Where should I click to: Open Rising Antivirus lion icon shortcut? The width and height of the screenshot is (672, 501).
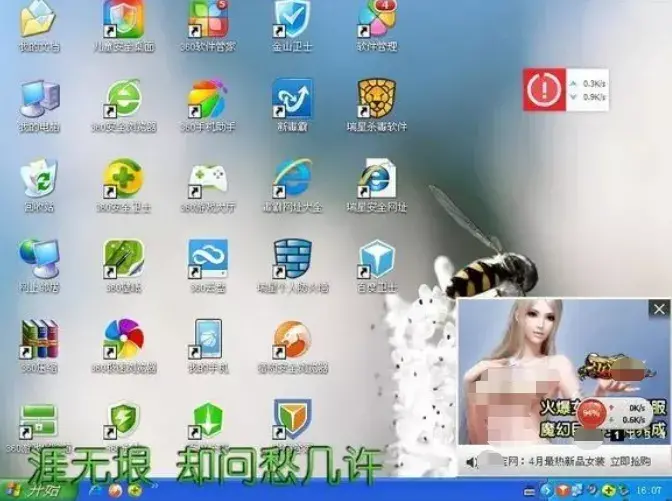pos(378,100)
